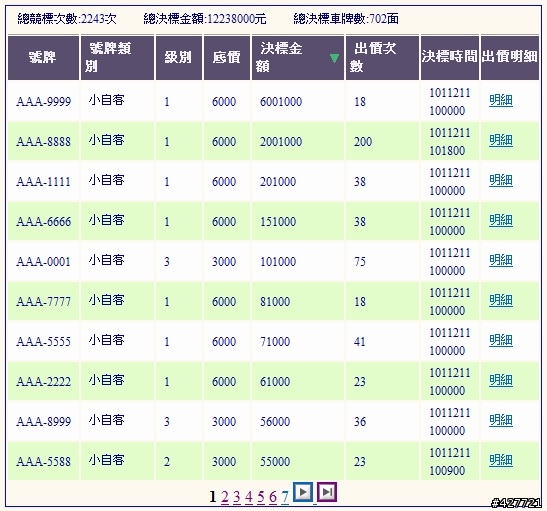Click winning bid amount 151000

point(278,221)
